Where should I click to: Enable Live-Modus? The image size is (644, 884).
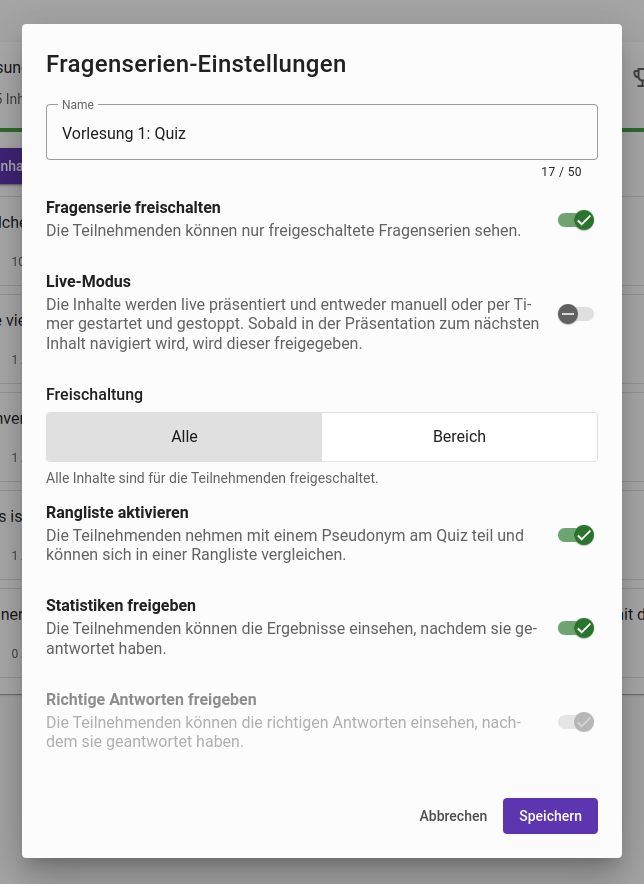pyautogui.click(x=575, y=313)
